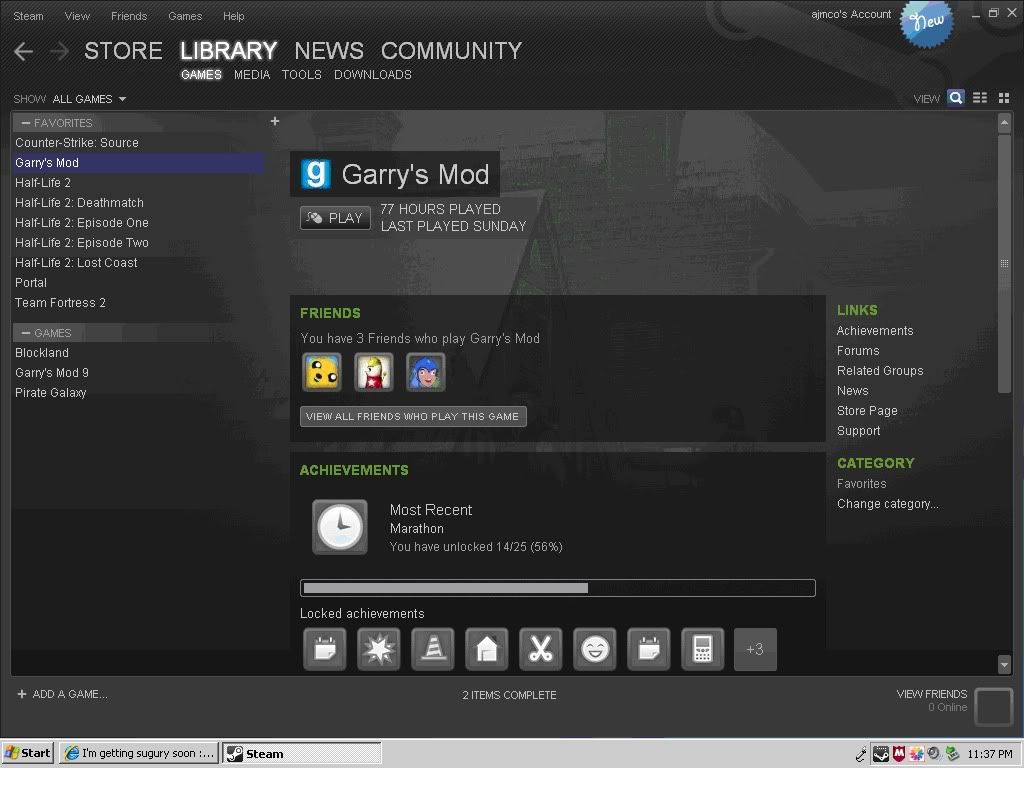
Task: Switch to detail view mode
Action: coord(956,98)
